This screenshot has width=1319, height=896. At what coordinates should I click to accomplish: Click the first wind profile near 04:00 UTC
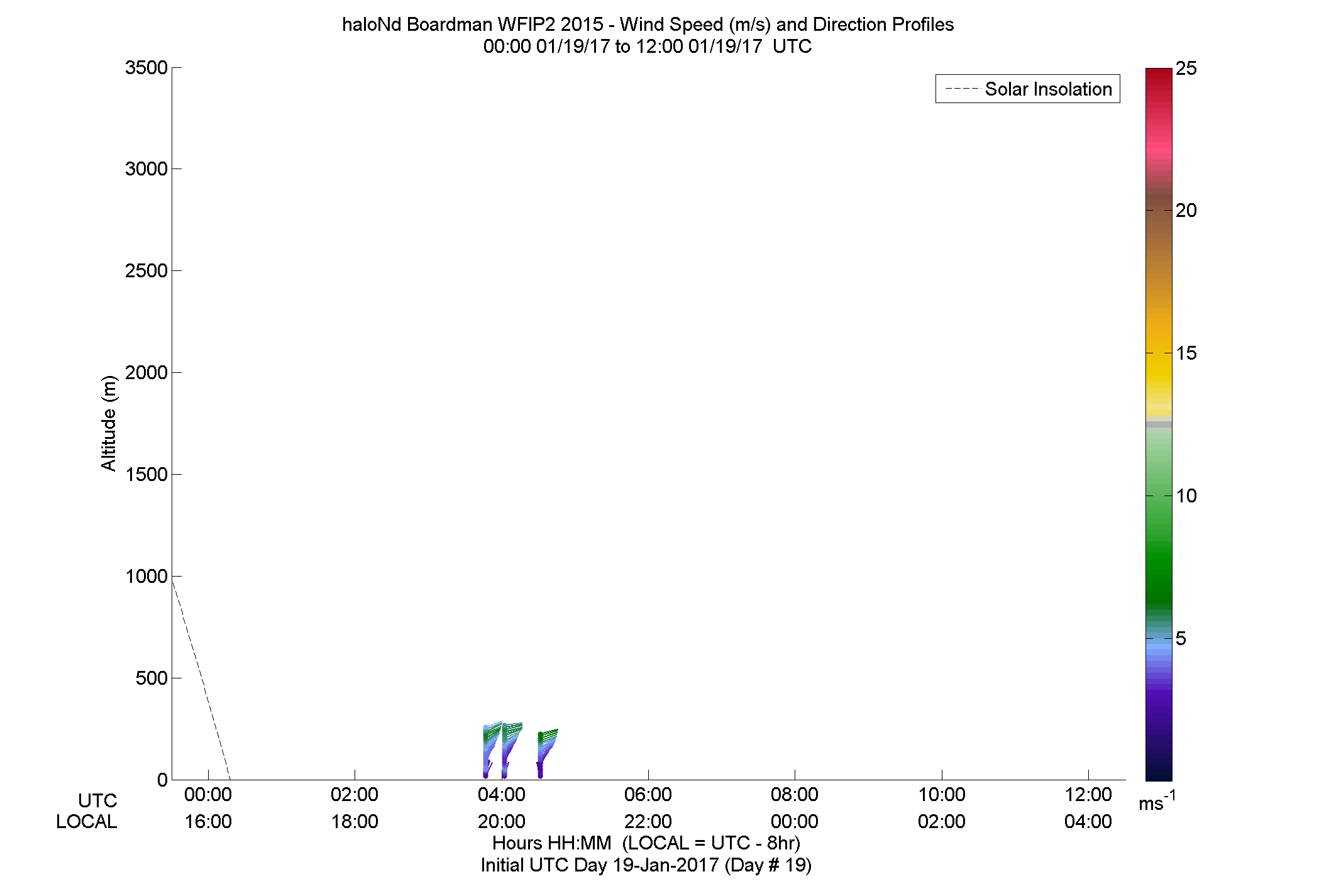(x=492, y=749)
